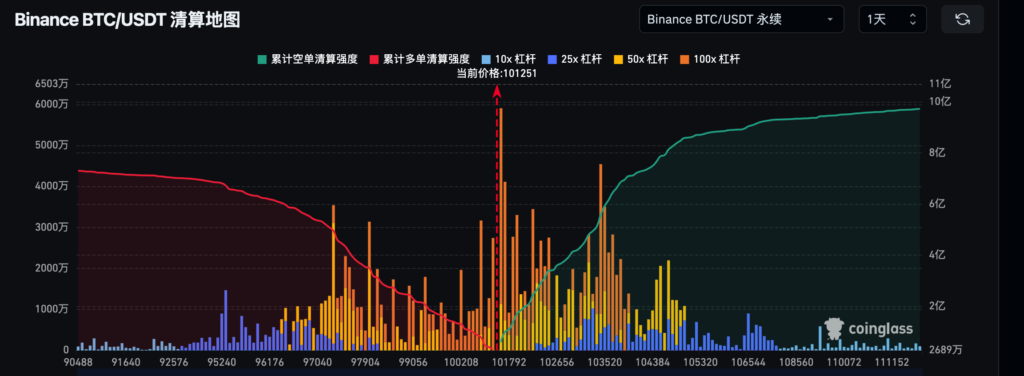This screenshot has width=1024, height=376.
Task: Refresh the liquidation map
Action: pyautogui.click(x=962, y=19)
